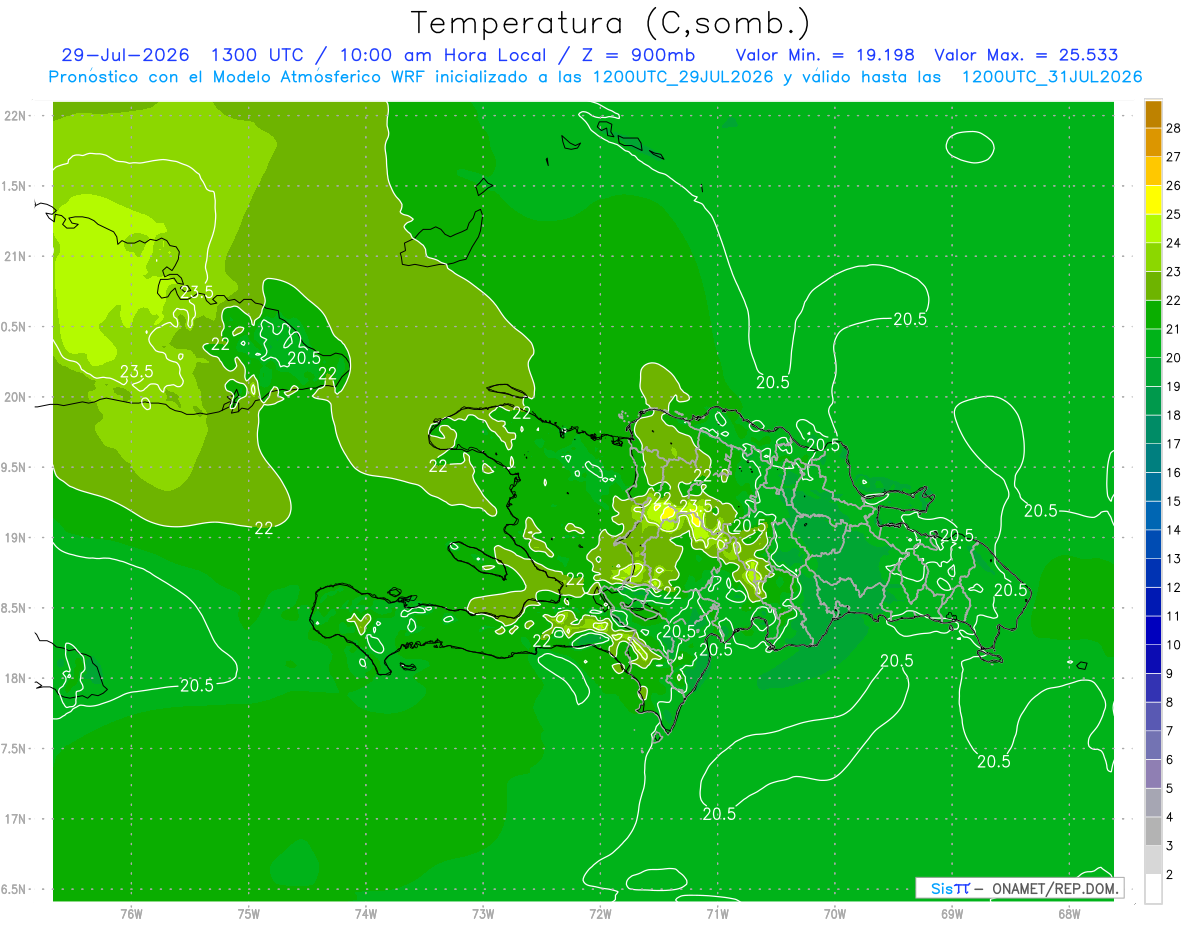
Task: Click the "70W" longitude axis label
Action: (x=835, y=913)
